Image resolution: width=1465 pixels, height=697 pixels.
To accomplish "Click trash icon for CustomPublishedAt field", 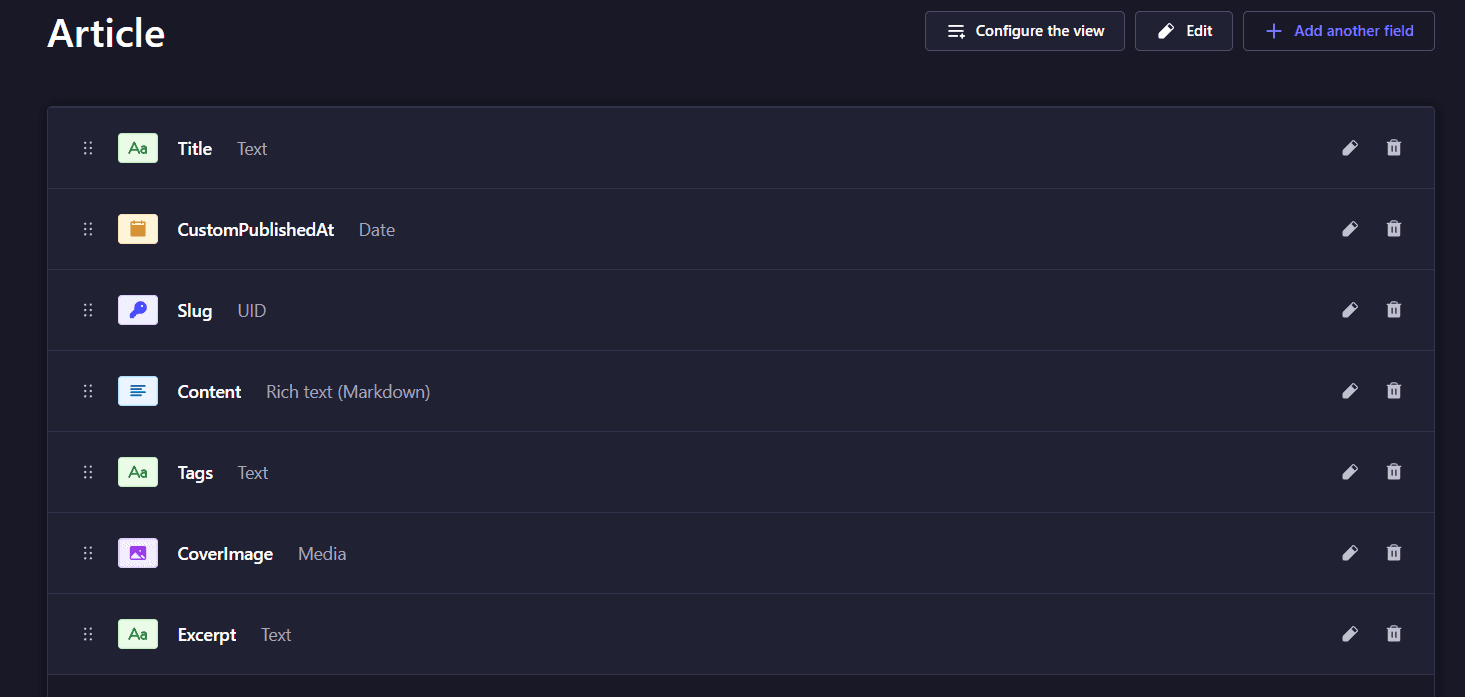I will 1394,229.
